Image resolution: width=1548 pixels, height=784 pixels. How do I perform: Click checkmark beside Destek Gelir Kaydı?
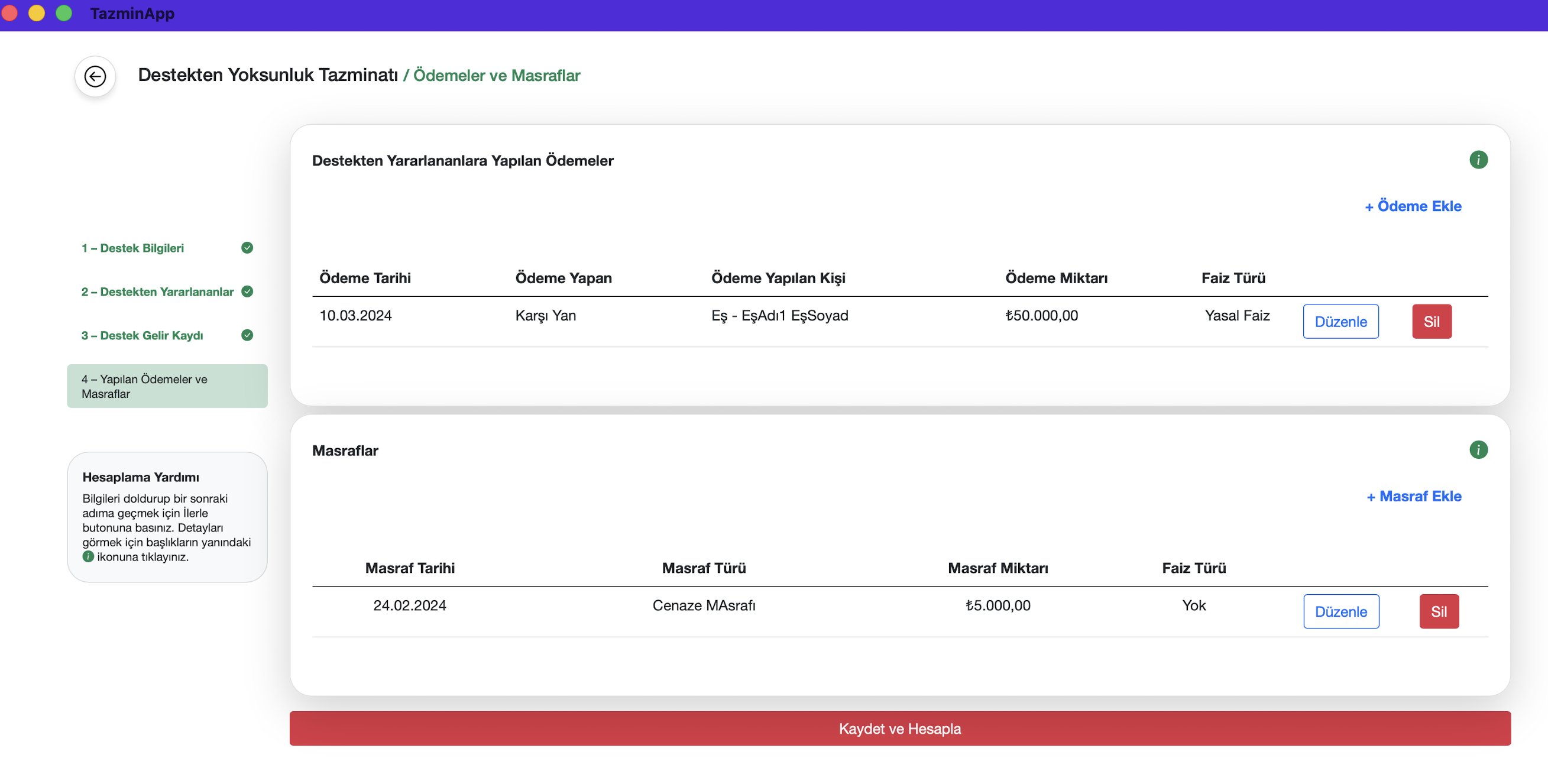(247, 335)
